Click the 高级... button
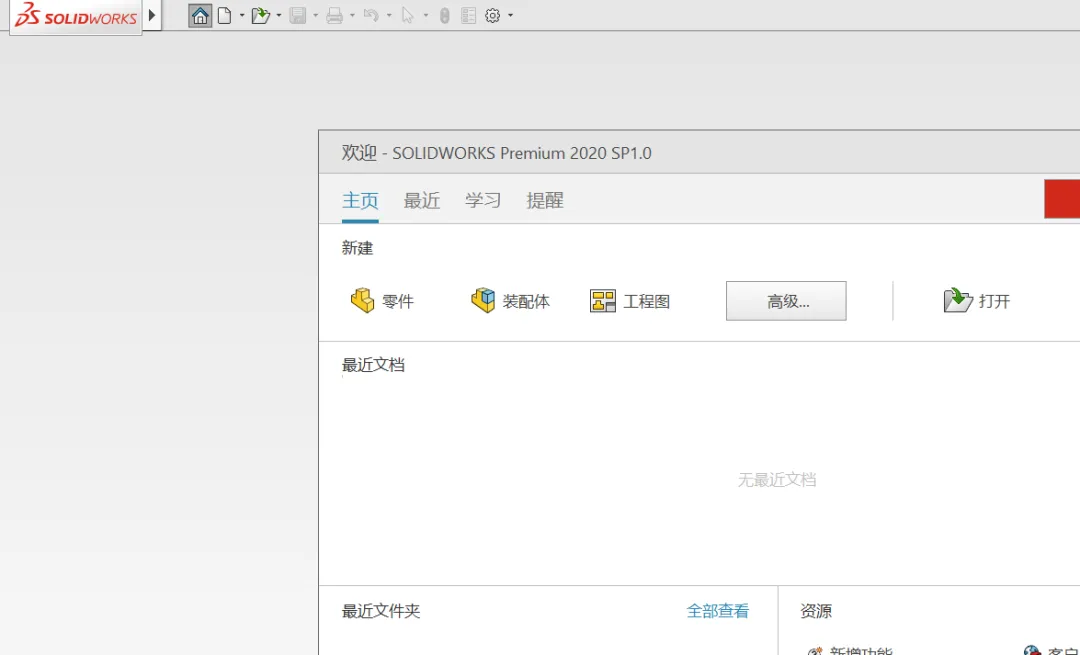The image size is (1080, 655). pos(786,301)
